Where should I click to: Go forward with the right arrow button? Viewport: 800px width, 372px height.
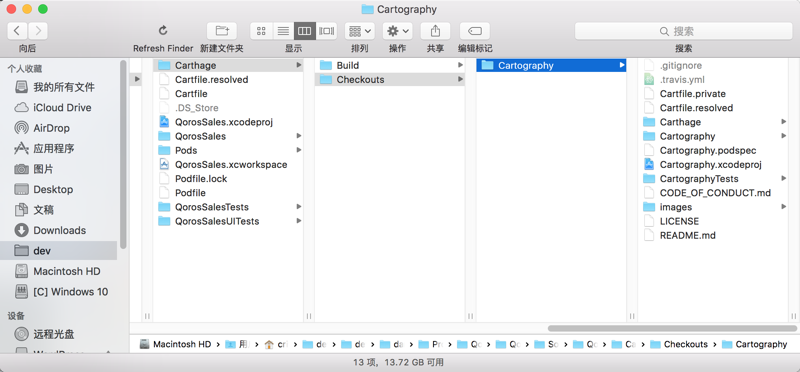(x=38, y=31)
